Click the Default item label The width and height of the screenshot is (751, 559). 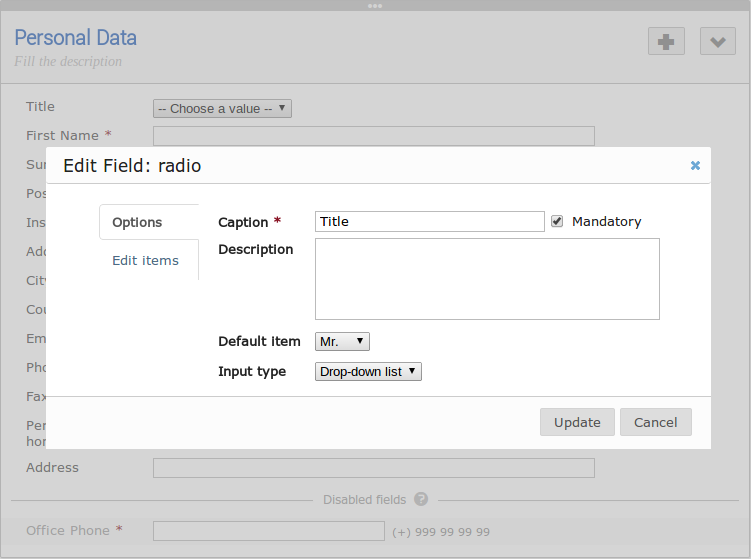pos(259,342)
